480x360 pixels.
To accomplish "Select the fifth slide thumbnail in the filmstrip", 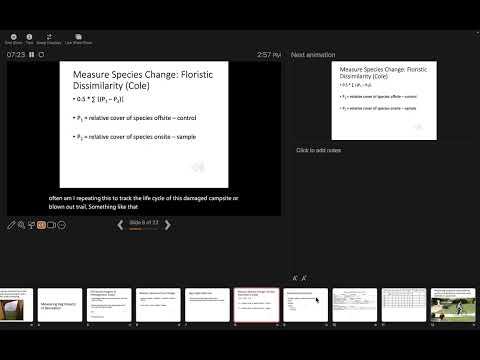I will (109, 305).
